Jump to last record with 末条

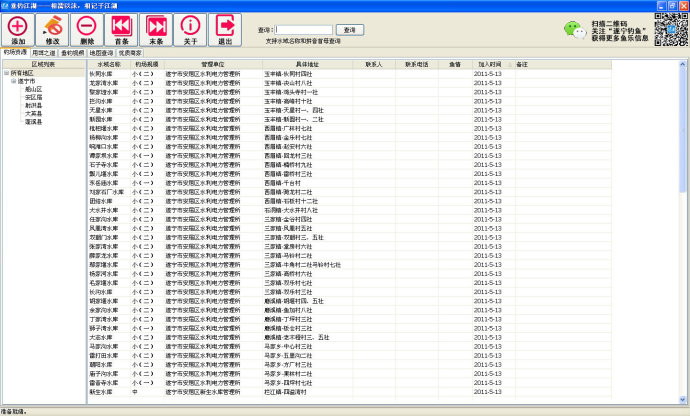156,29
